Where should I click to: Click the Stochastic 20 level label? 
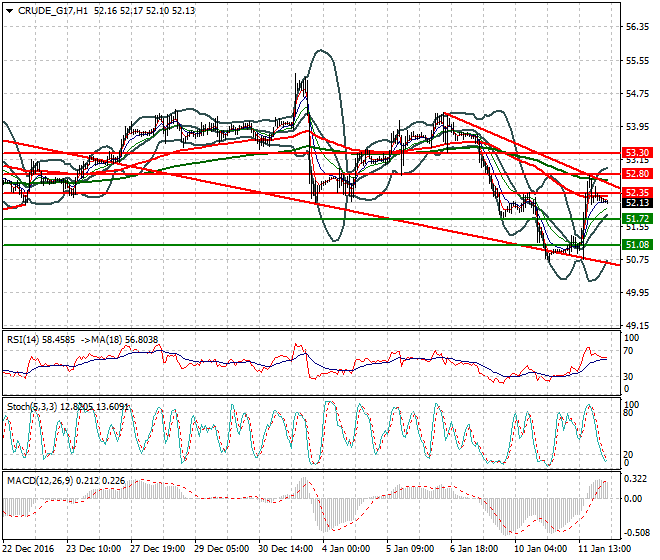coord(628,455)
